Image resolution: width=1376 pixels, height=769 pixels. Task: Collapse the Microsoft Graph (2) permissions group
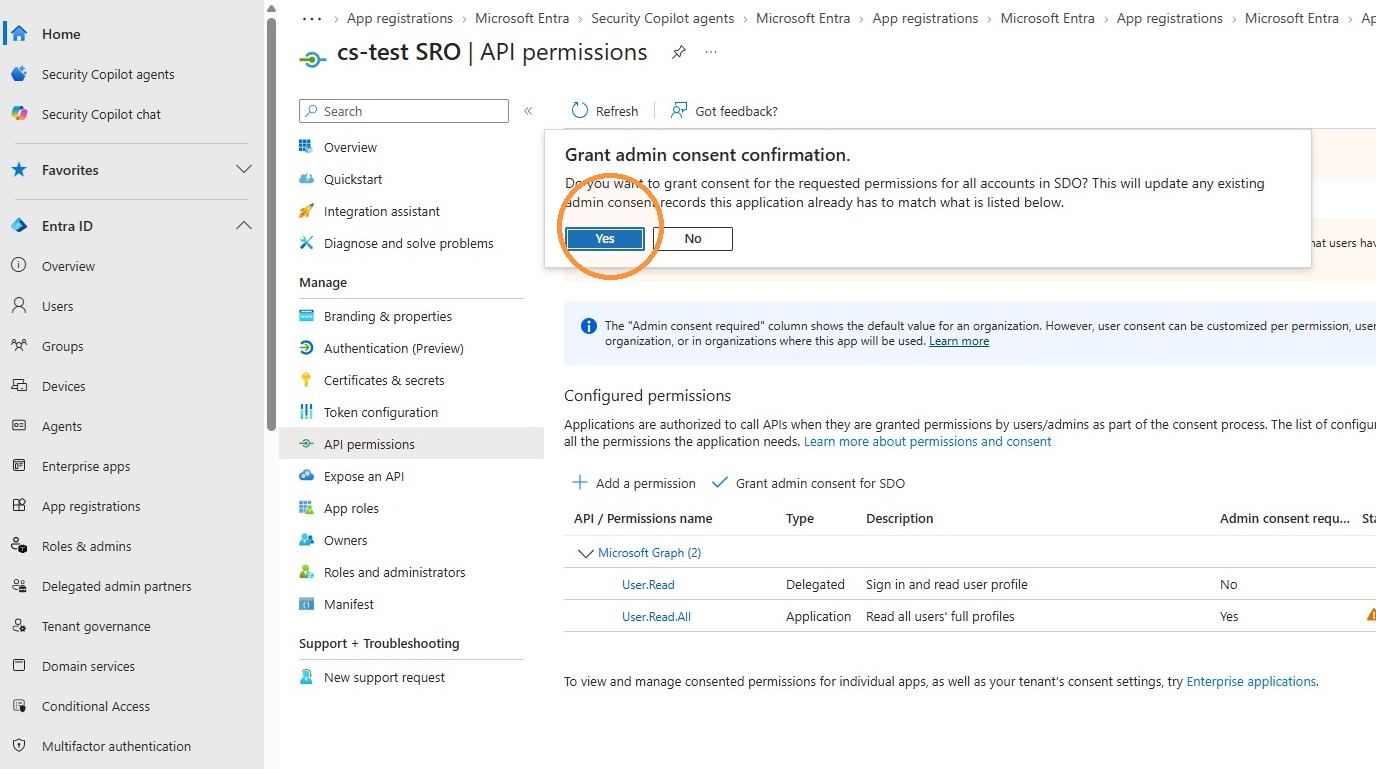(x=585, y=553)
